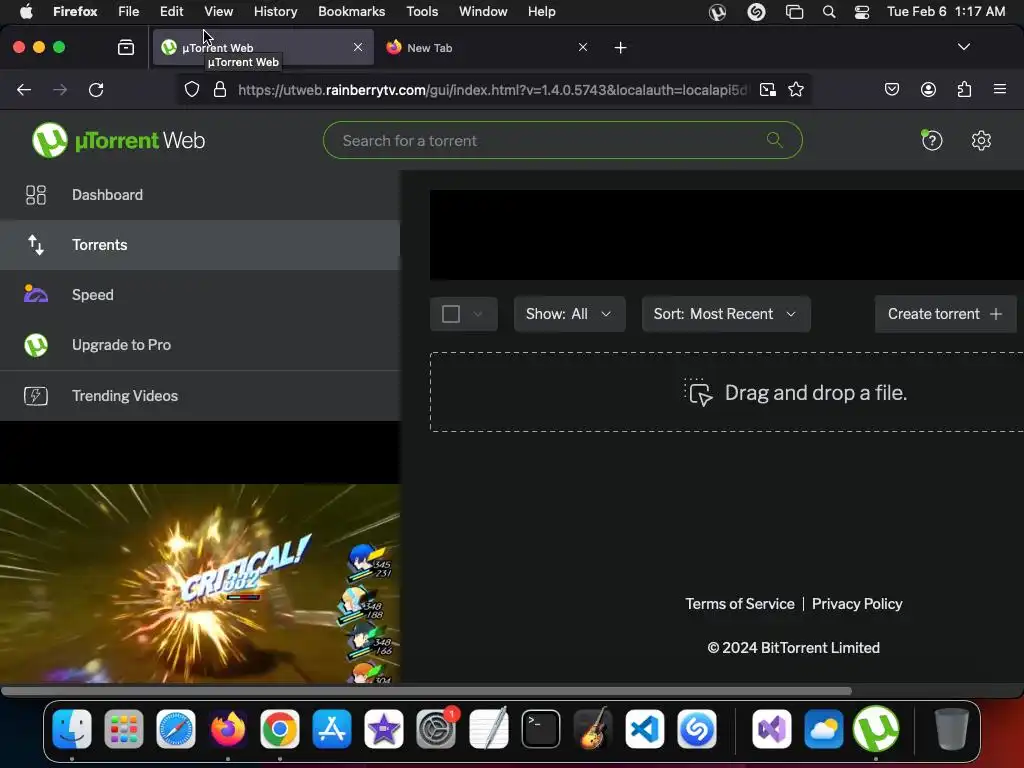The width and height of the screenshot is (1024, 768).
Task: Open the µTorrent app in the dock
Action: [x=876, y=729]
